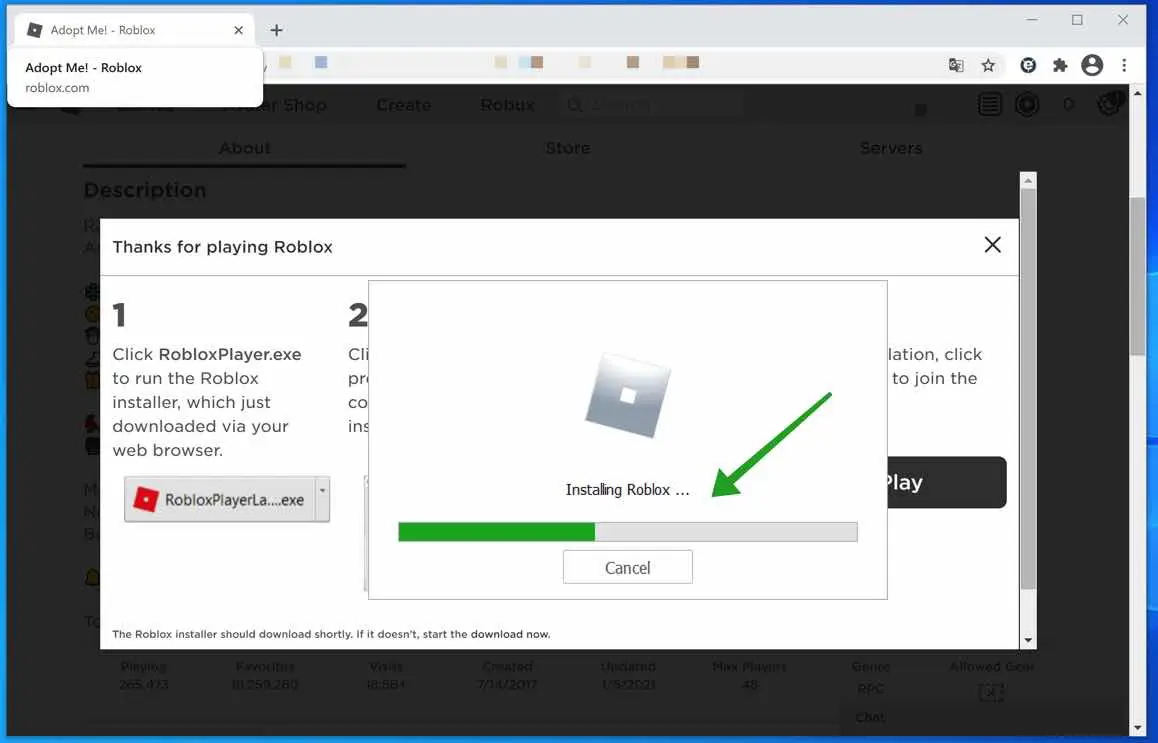The height and width of the screenshot is (743, 1158).
Task: Open the Chrome profile avatar
Action: [1092, 66]
